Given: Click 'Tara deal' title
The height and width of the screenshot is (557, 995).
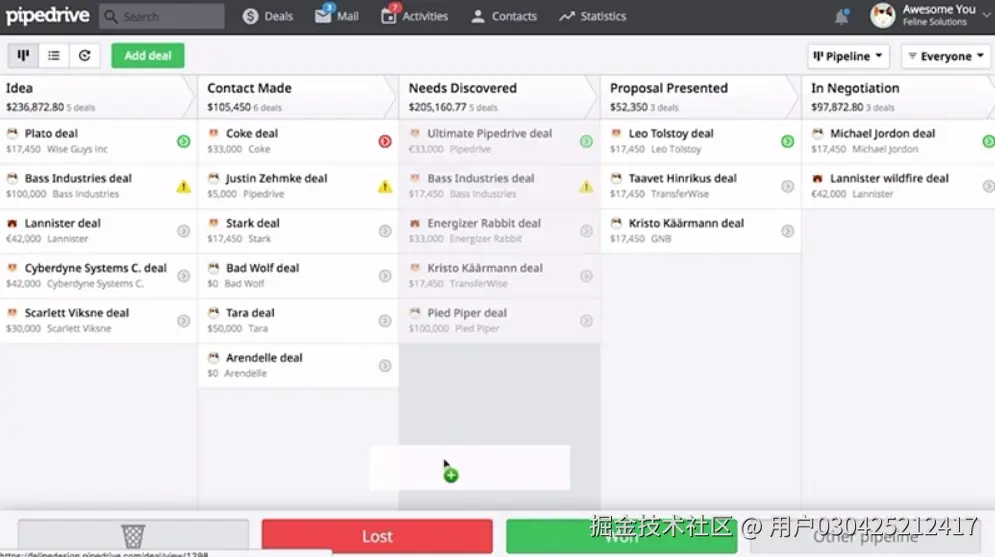Looking at the screenshot, I should pyautogui.click(x=250, y=313).
